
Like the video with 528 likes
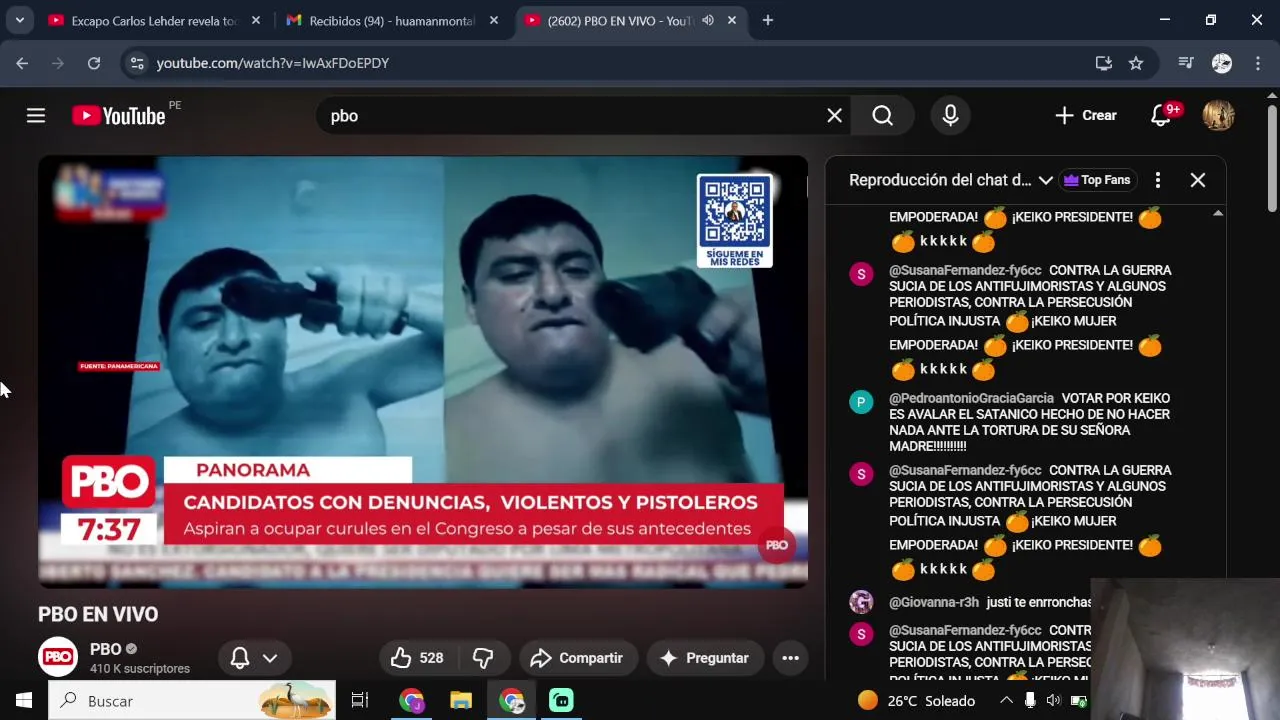(420, 658)
